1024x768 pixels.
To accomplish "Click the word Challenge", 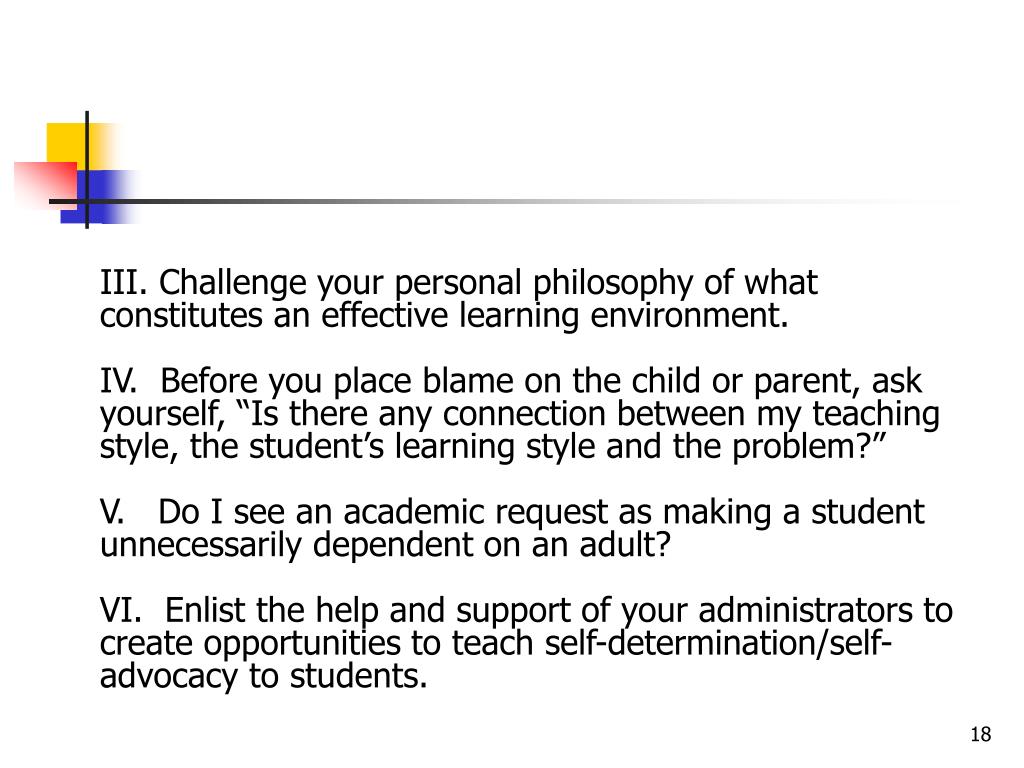I will click(x=232, y=284).
